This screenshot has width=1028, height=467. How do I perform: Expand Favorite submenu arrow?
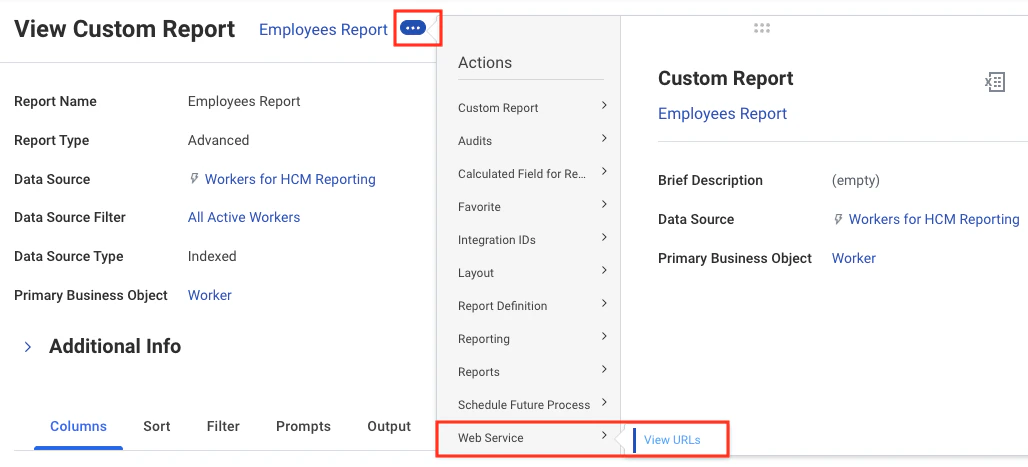[604, 204]
